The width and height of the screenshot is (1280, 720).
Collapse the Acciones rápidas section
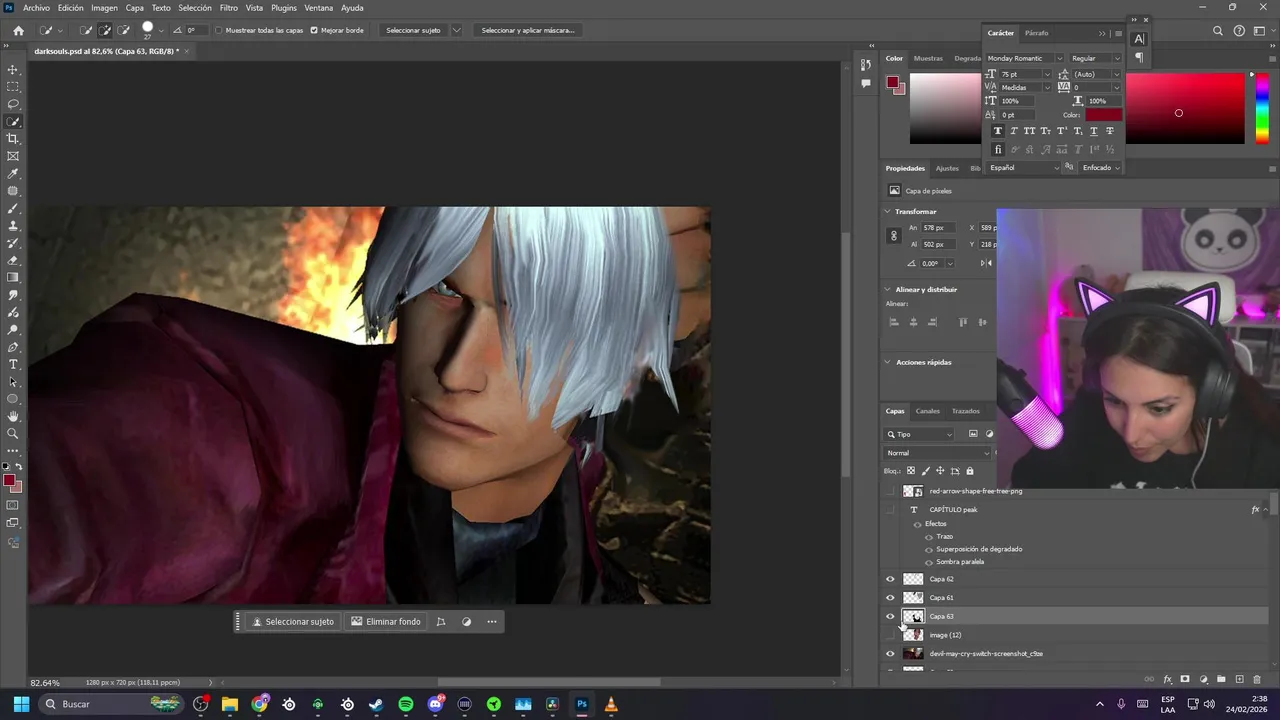pyautogui.click(x=887, y=362)
